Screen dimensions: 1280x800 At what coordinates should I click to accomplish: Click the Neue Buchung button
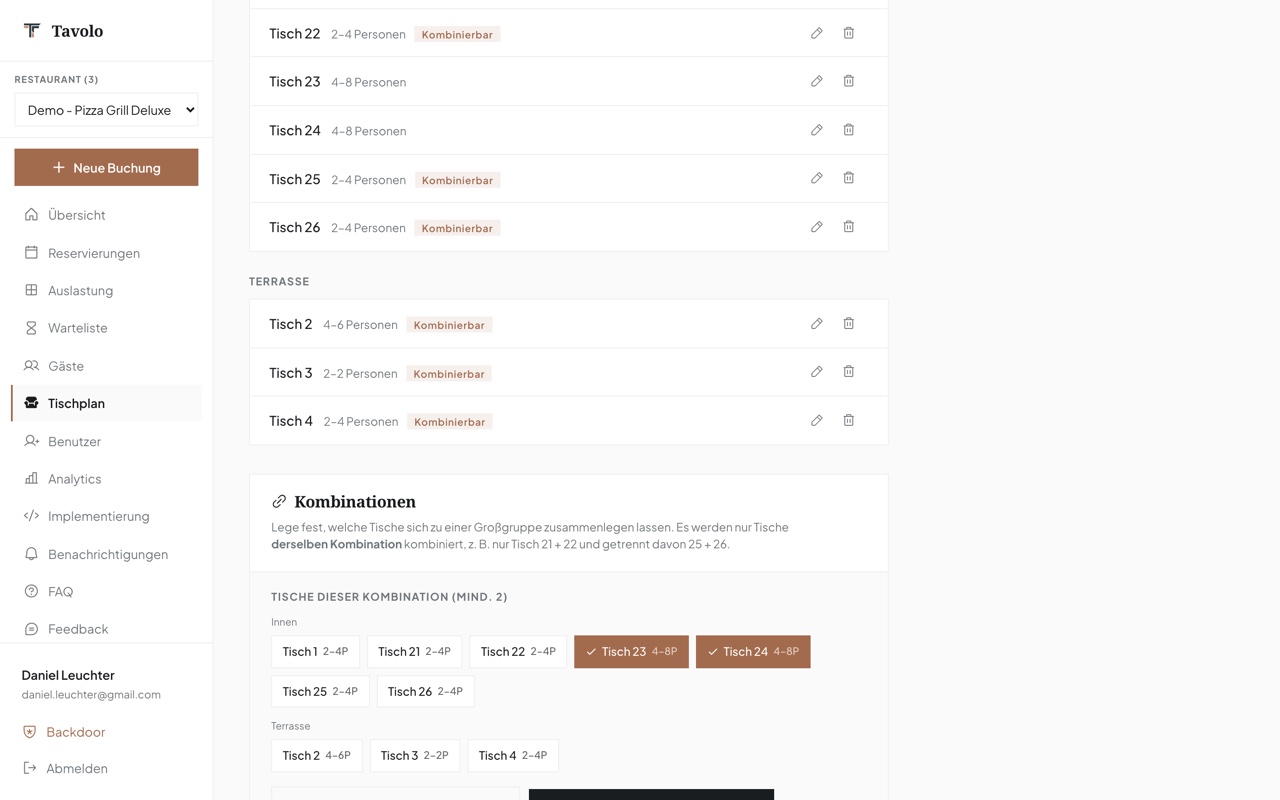106,168
